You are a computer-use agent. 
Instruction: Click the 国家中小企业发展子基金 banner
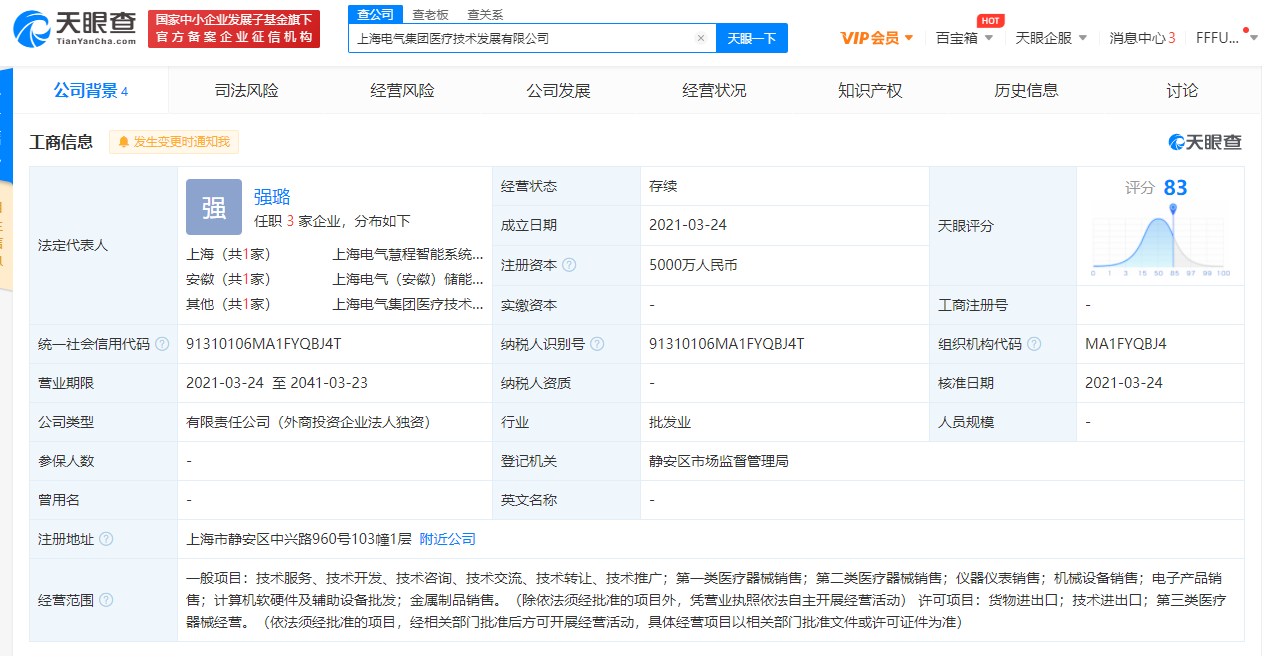(x=234, y=29)
